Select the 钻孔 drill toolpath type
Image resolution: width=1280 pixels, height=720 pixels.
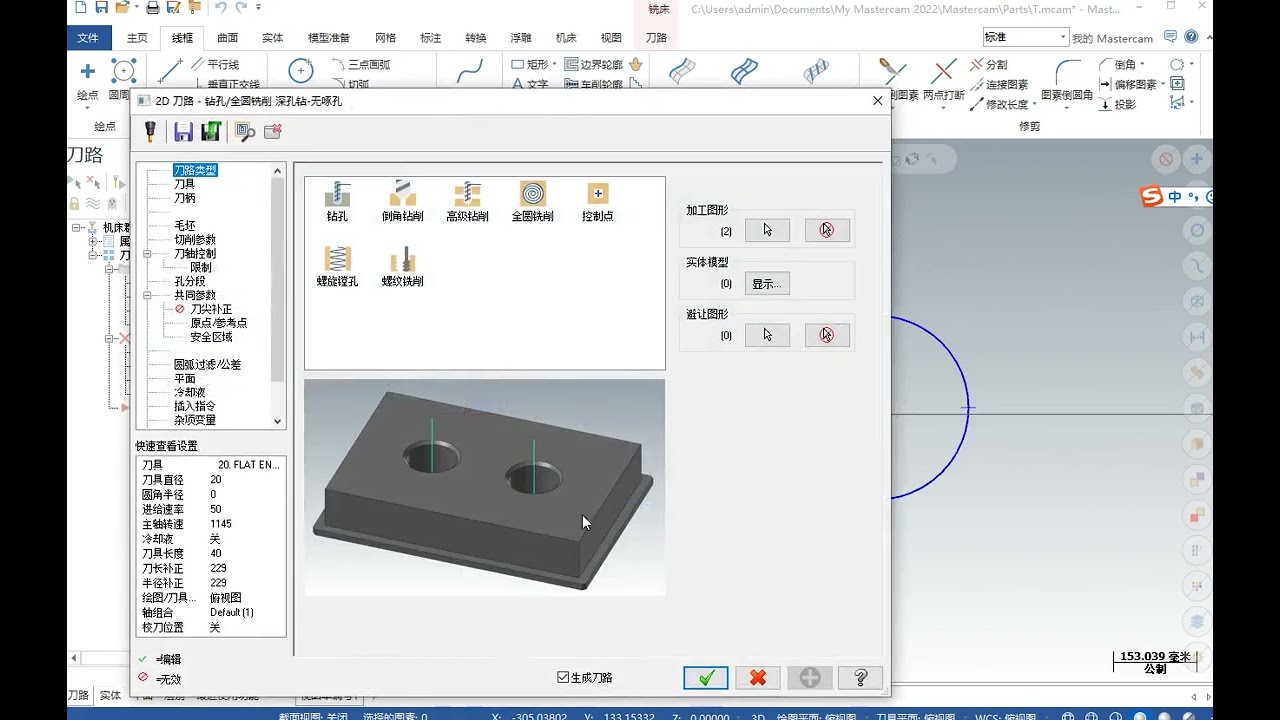[x=337, y=201]
